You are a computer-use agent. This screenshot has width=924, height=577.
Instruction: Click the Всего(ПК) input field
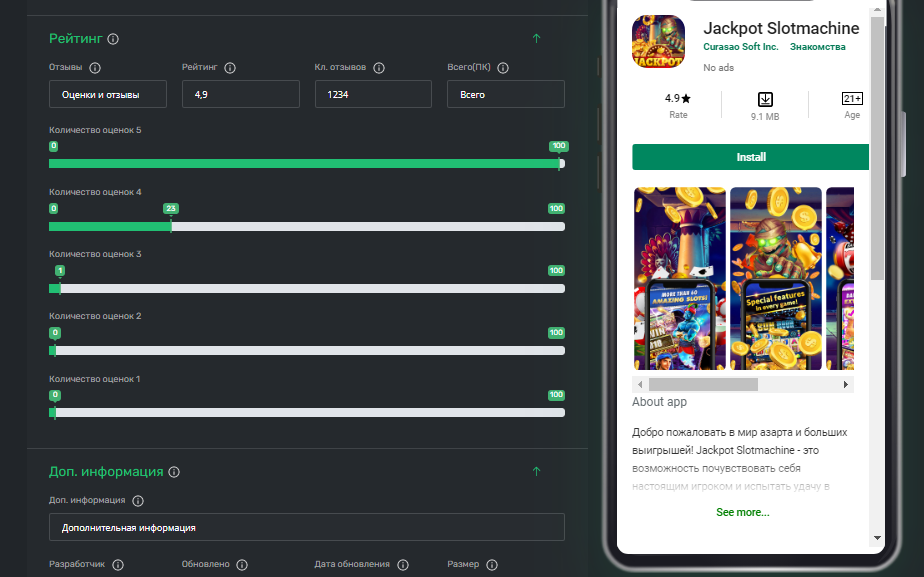click(x=506, y=94)
